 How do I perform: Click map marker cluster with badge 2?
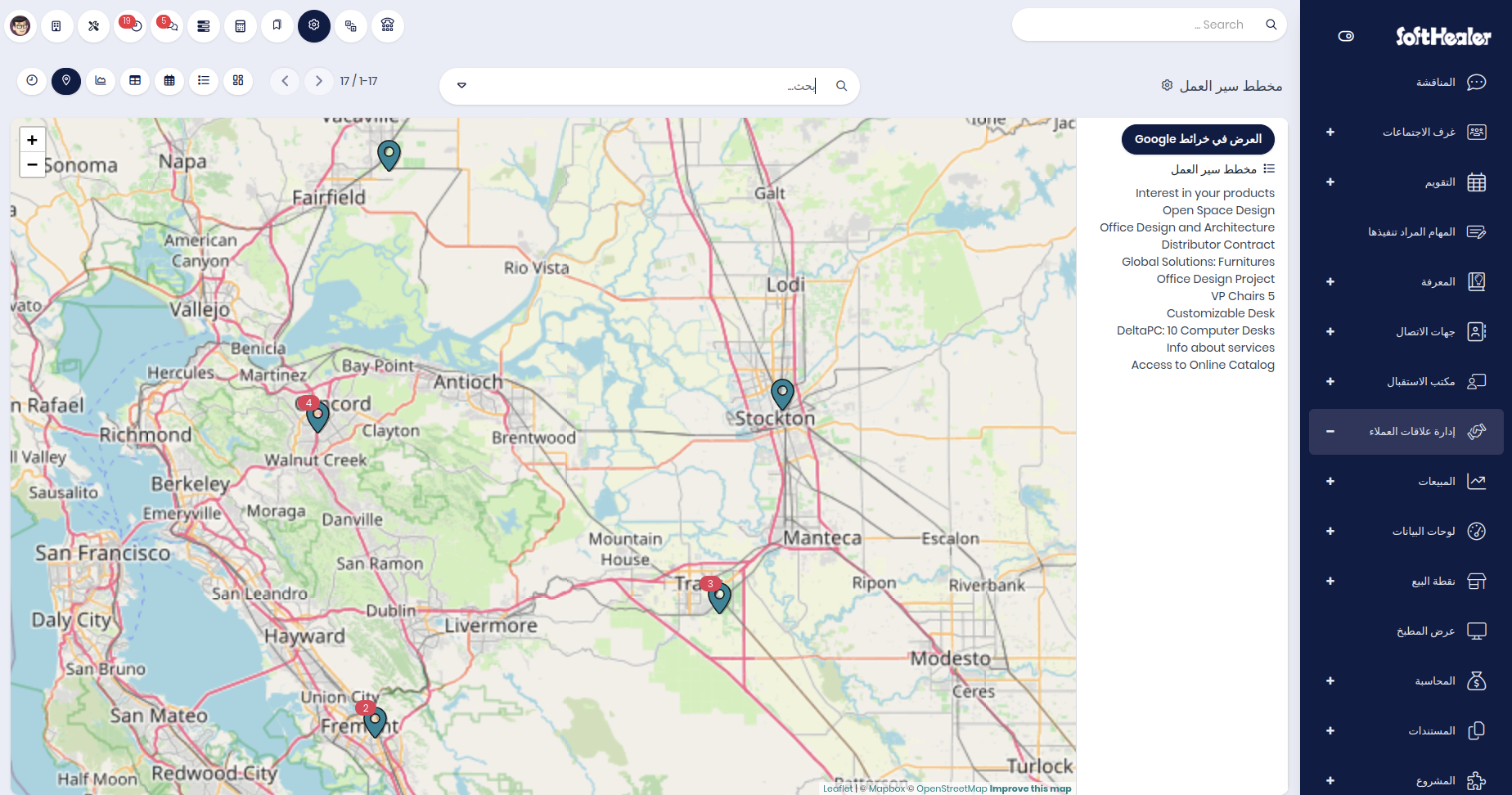click(375, 722)
